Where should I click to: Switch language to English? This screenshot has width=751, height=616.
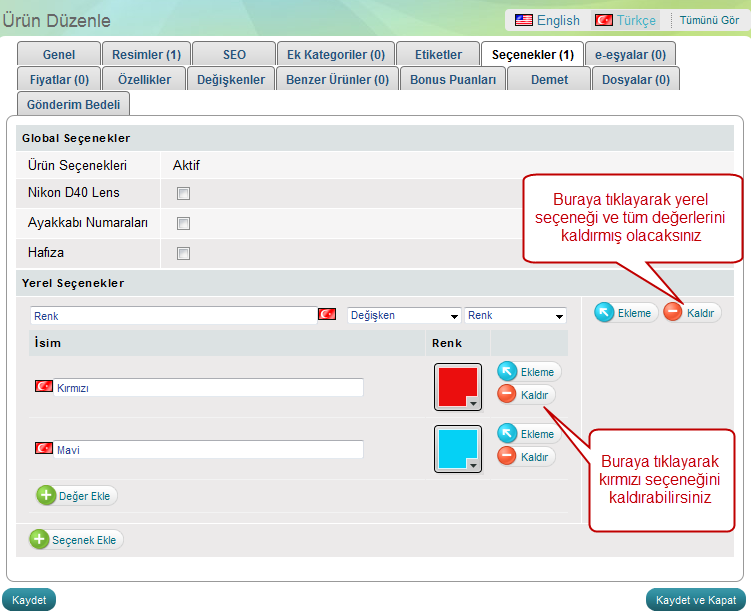pos(547,20)
